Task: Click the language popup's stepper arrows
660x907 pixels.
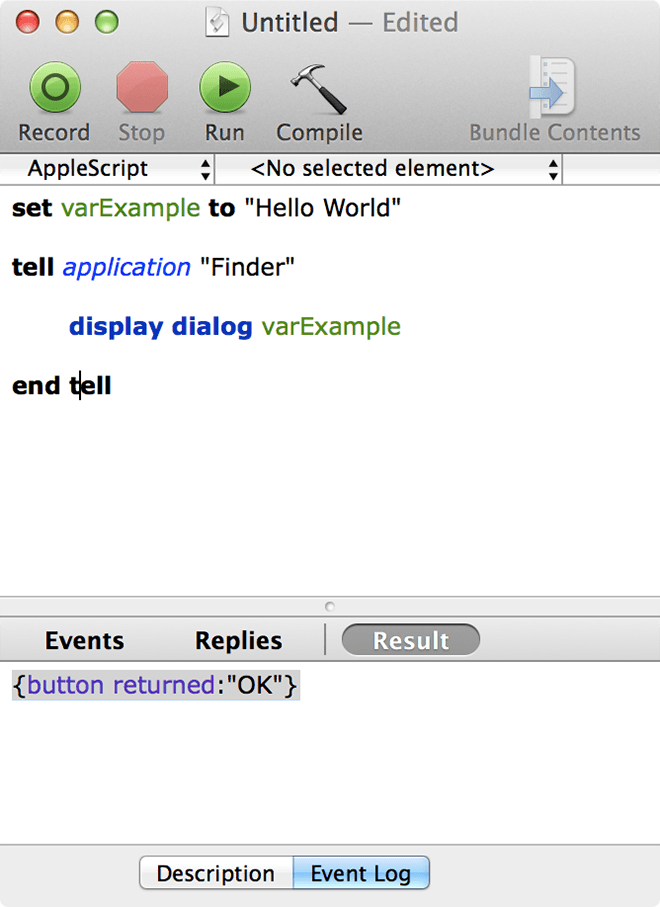Action: pos(205,168)
